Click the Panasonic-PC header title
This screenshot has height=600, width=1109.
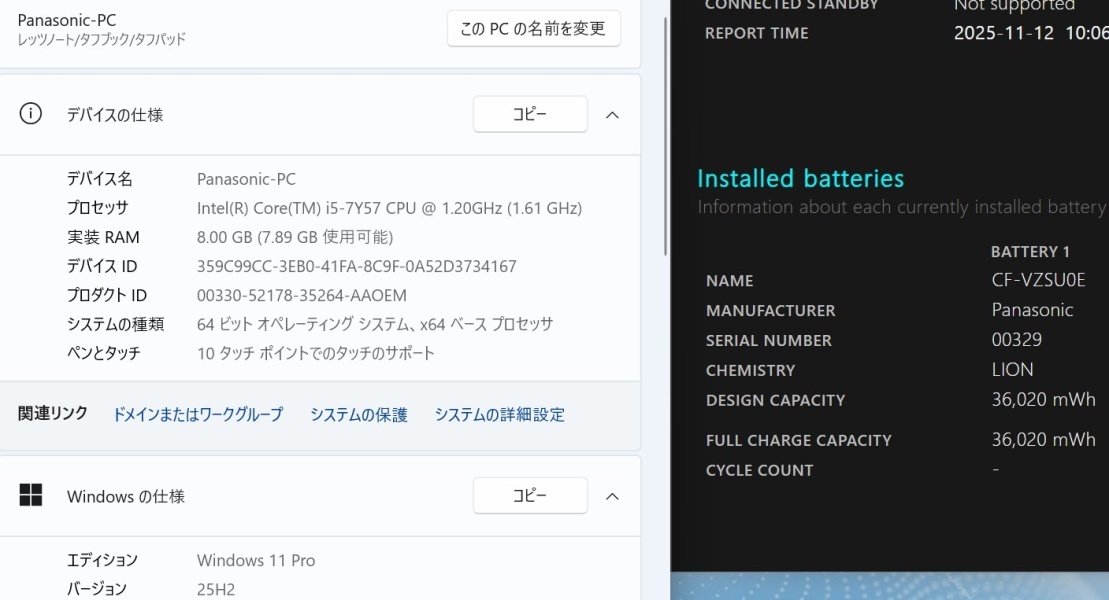click(67, 20)
